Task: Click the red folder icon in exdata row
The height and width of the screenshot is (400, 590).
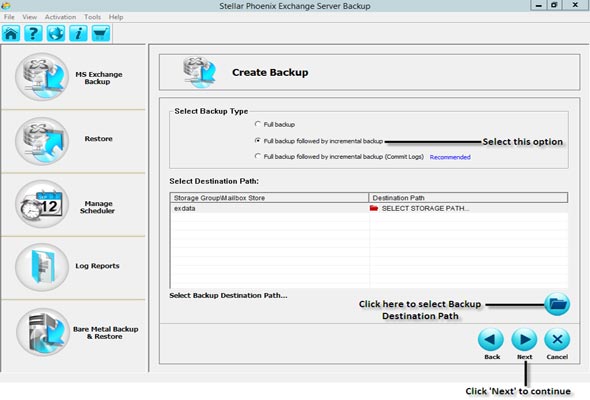Action: pos(374,208)
